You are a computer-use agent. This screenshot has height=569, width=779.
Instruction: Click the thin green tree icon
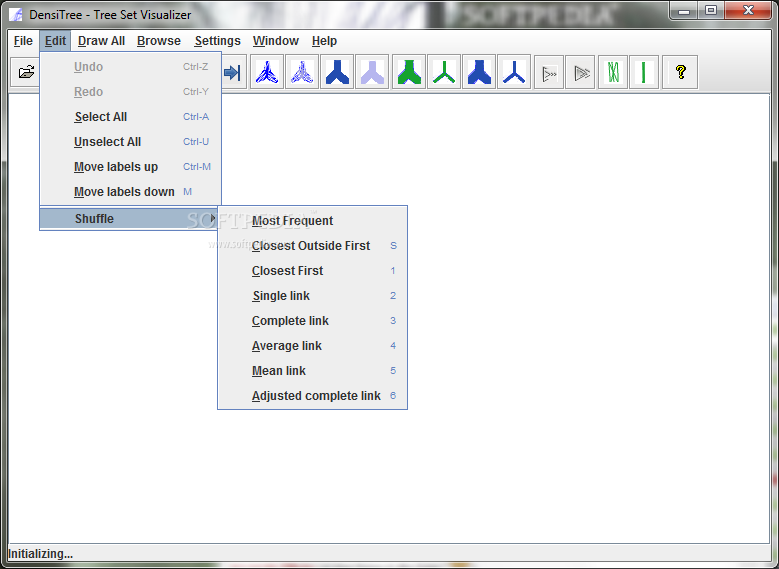[444, 73]
